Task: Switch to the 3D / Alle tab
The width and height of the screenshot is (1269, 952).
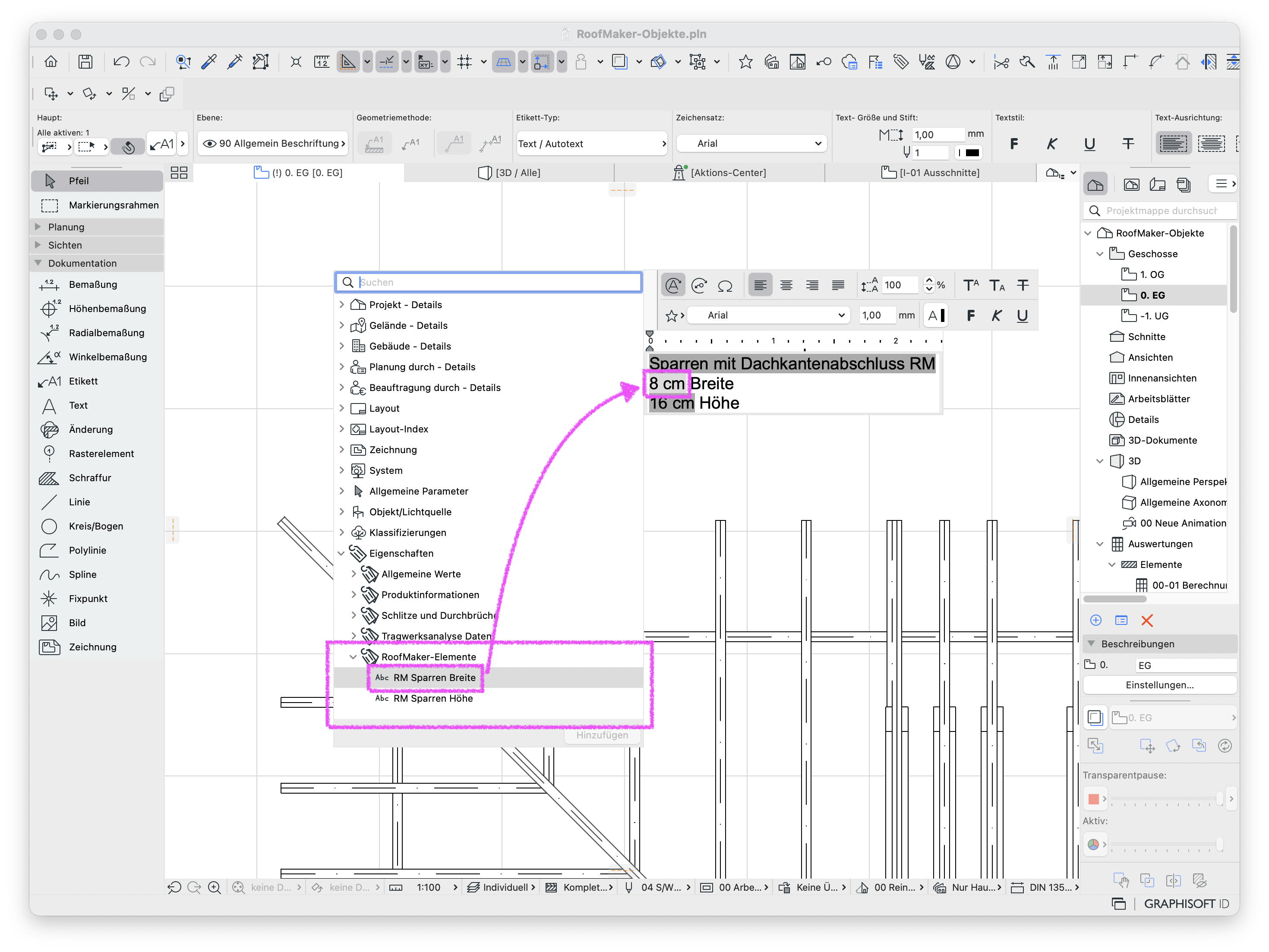Action: click(x=509, y=173)
